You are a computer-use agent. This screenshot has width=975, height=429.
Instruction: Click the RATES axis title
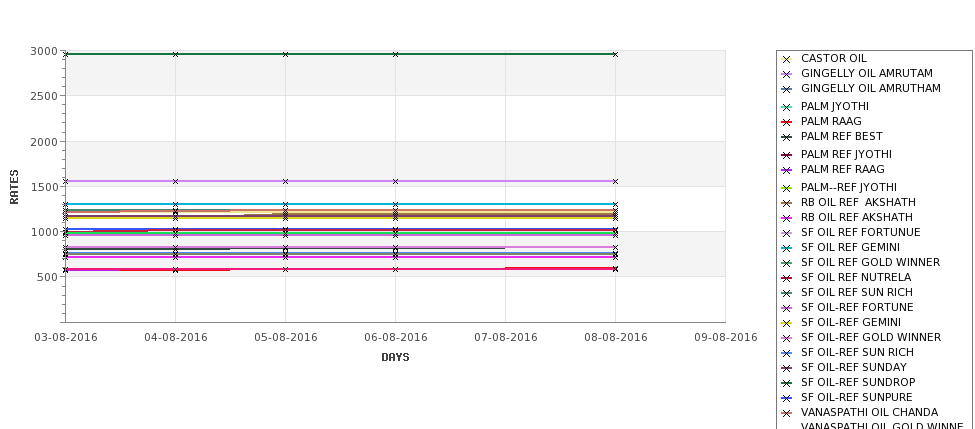tap(14, 187)
